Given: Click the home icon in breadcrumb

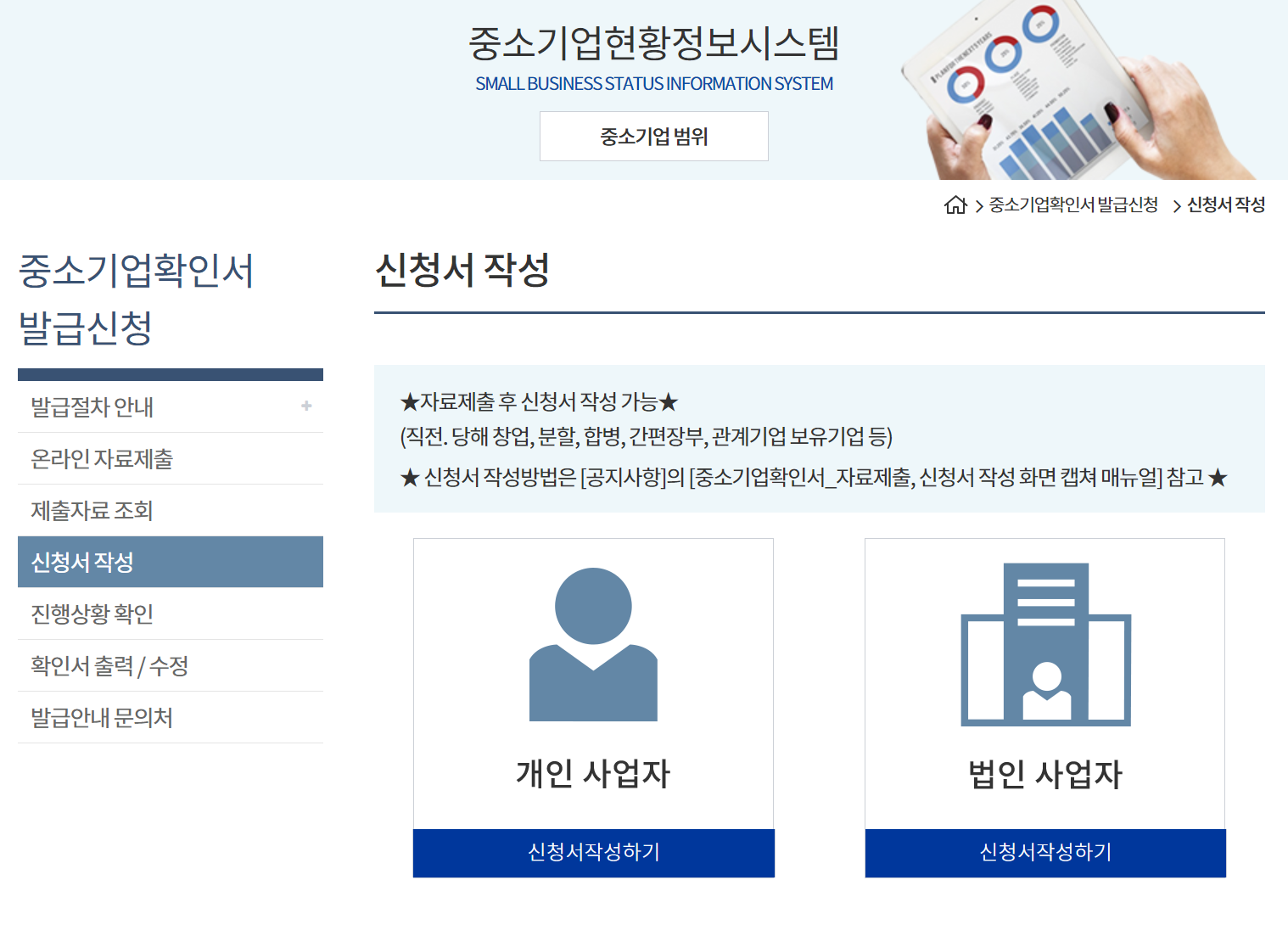Looking at the screenshot, I should [955, 205].
